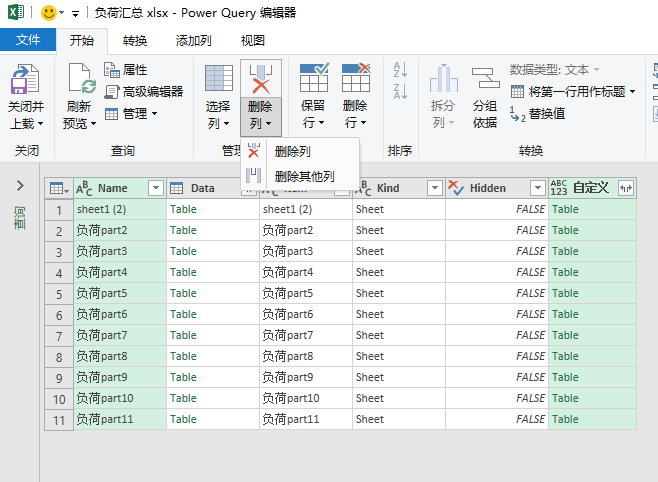Click 自定义 Table link in row 6
Image resolution: width=658 pixels, height=482 pixels.
click(565, 314)
